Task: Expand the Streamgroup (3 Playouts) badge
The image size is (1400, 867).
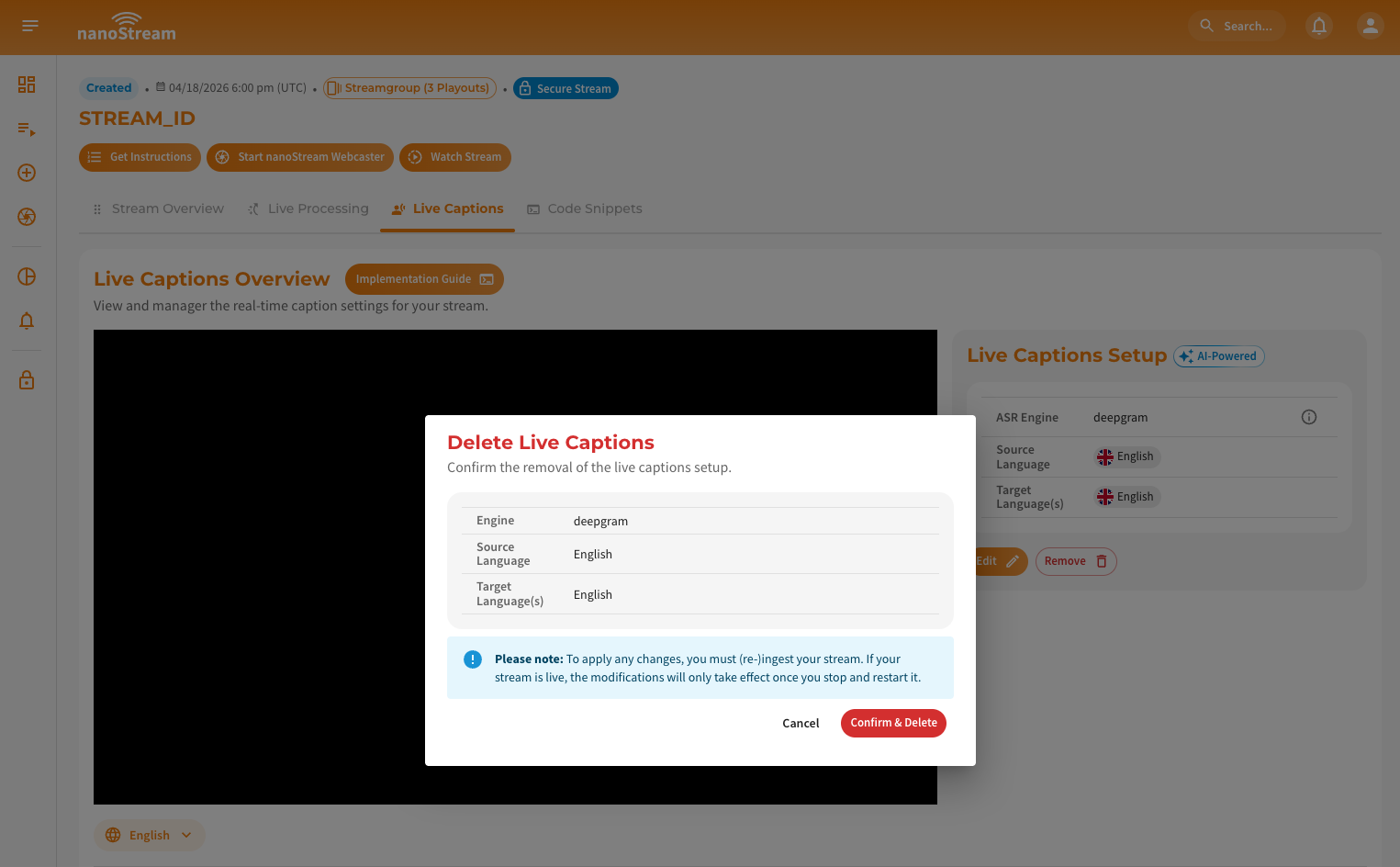Action: pyautogui.click(x=409, y=87)
